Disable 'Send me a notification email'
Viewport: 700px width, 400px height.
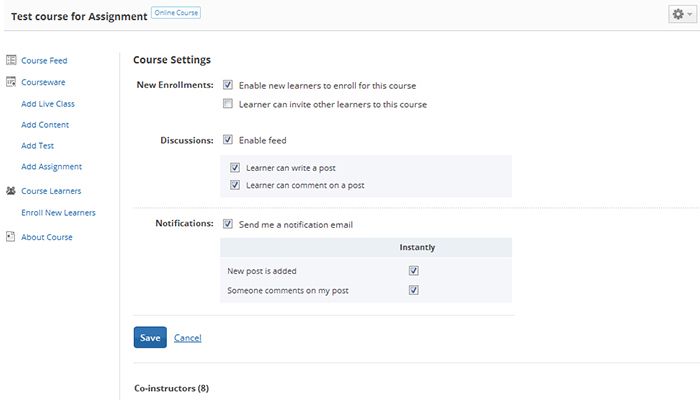tap(228, 224)
